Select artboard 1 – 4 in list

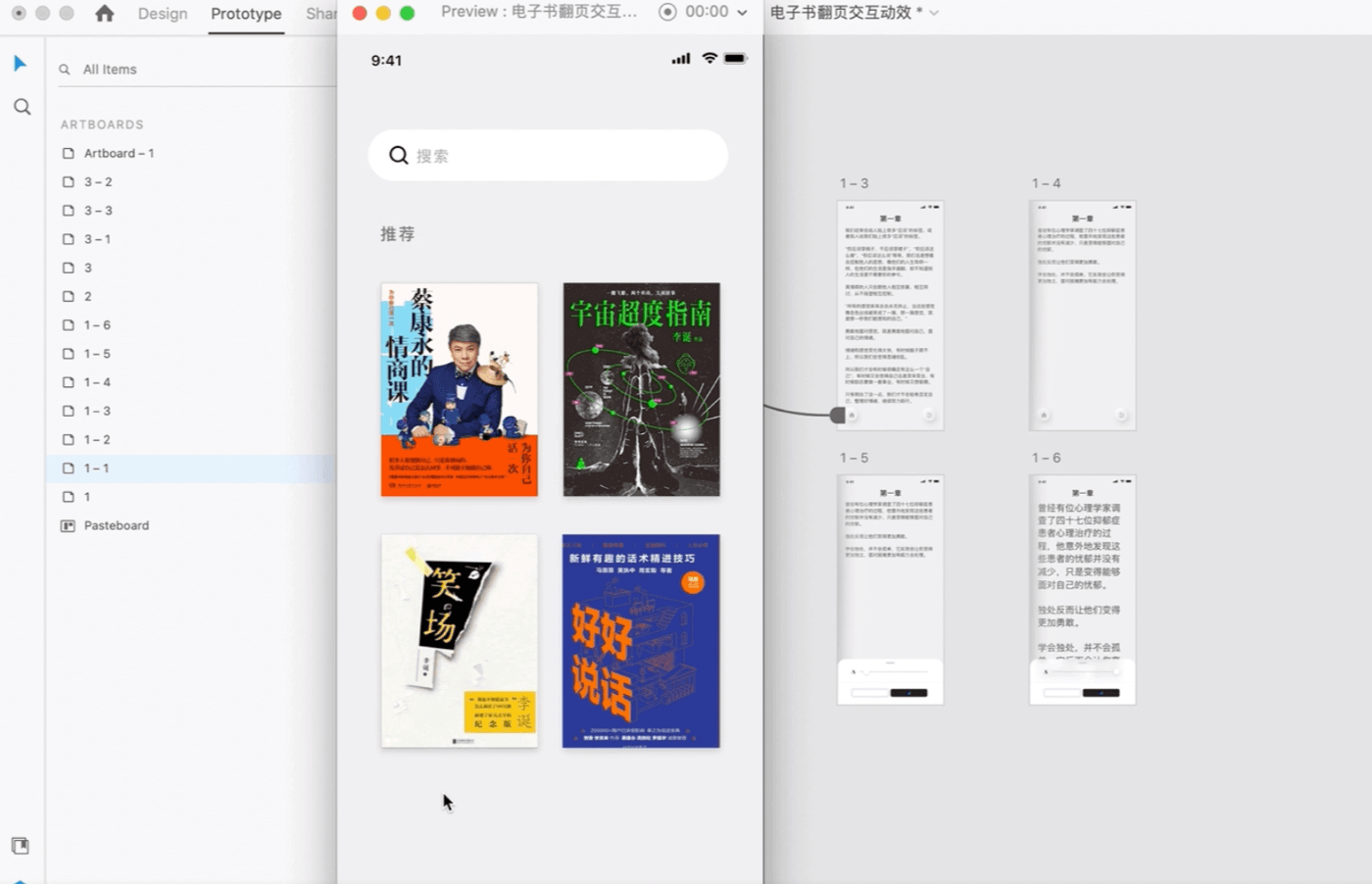[191, 382]
